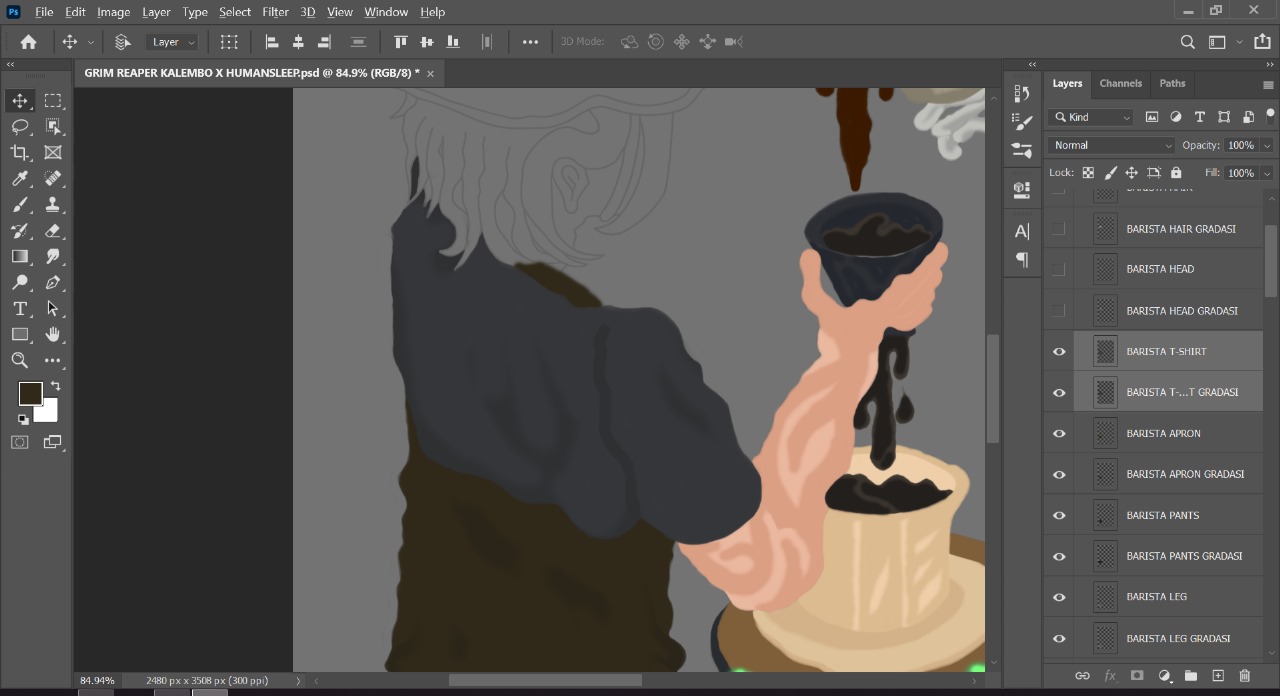The height and width of the screenshot is (696, 1280).
Task: Open the Kind layer filter dropdown
Action: (x=1091, y=117)
